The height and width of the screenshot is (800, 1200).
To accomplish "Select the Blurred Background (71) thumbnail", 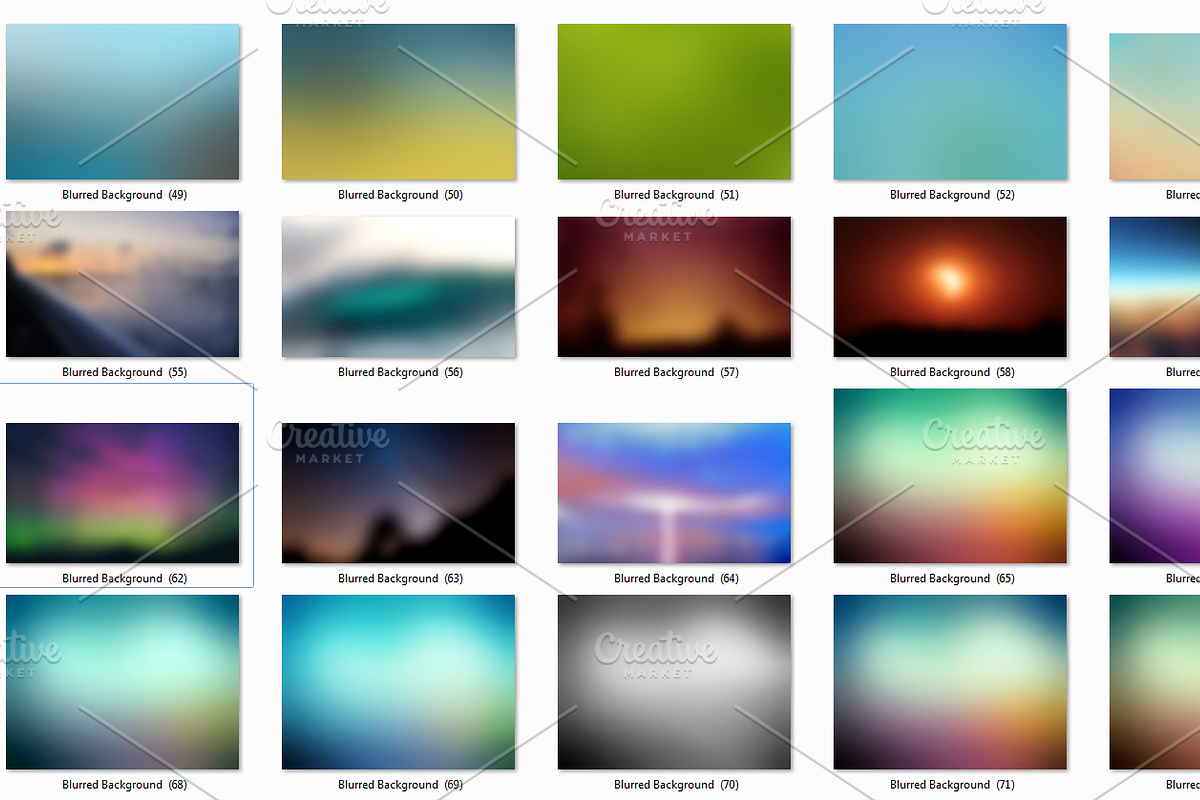I will 951,682.
